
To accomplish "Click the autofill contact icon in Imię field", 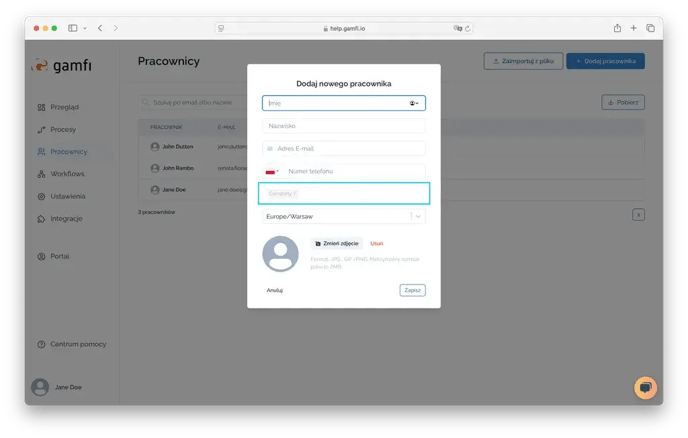I will [414, 103].
